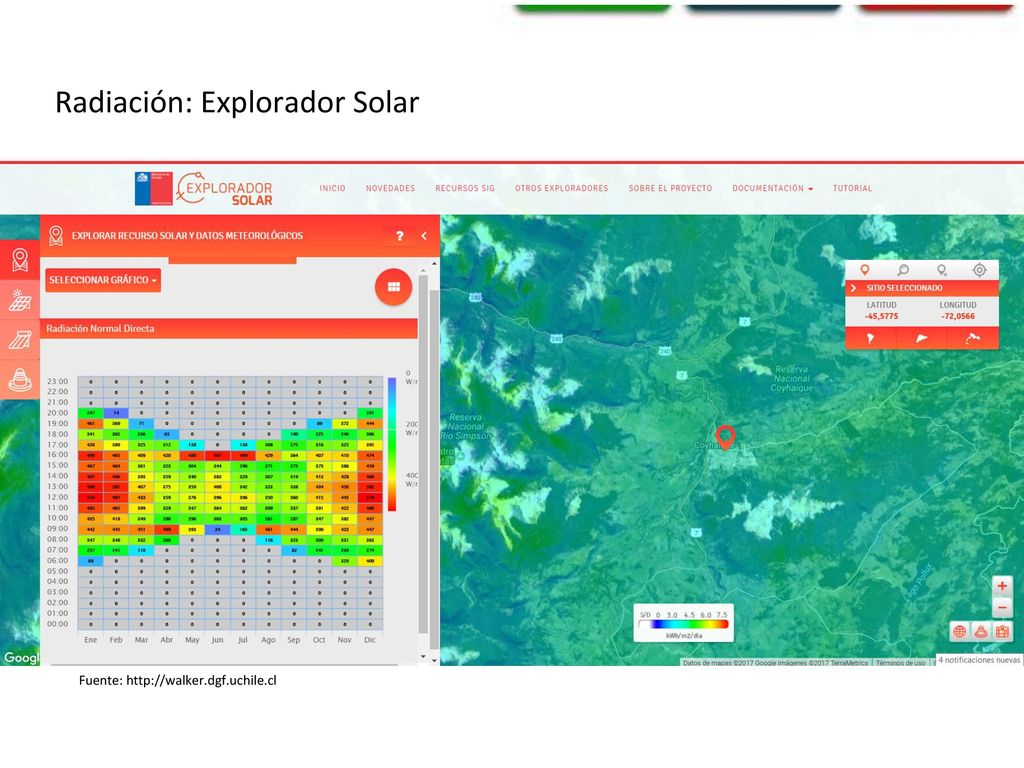Click the Reserva Nacional Río Simpson label
Screen dimensions: 1024x768
466,426
